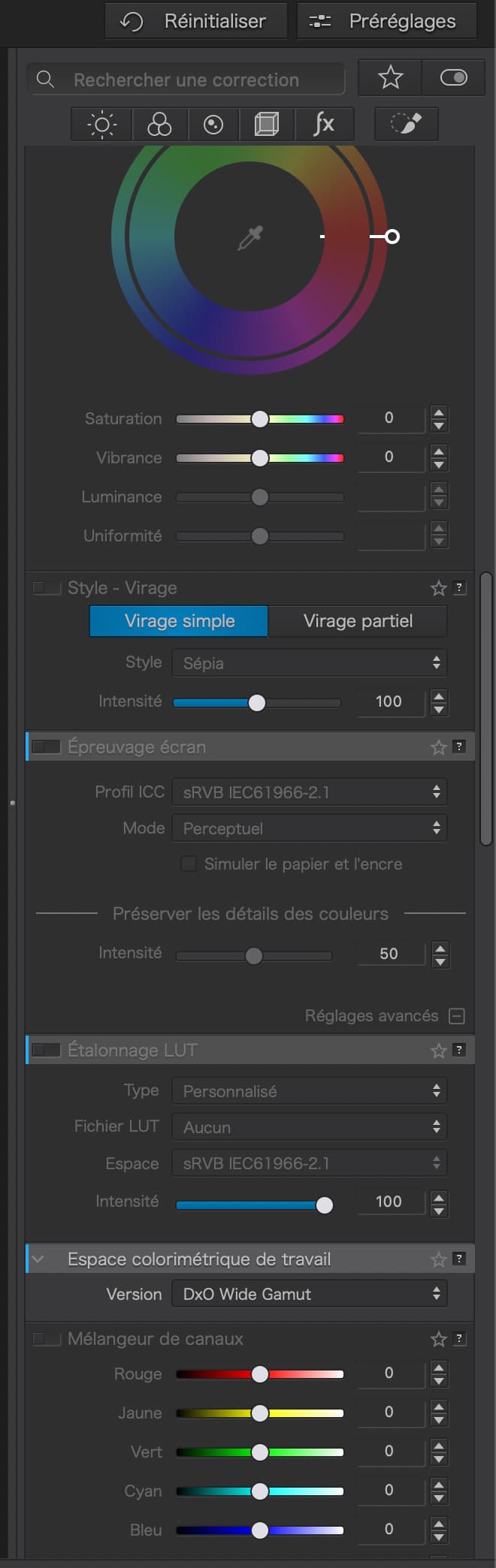Pick color with the eyedropper in the wheel

(250, 238)
